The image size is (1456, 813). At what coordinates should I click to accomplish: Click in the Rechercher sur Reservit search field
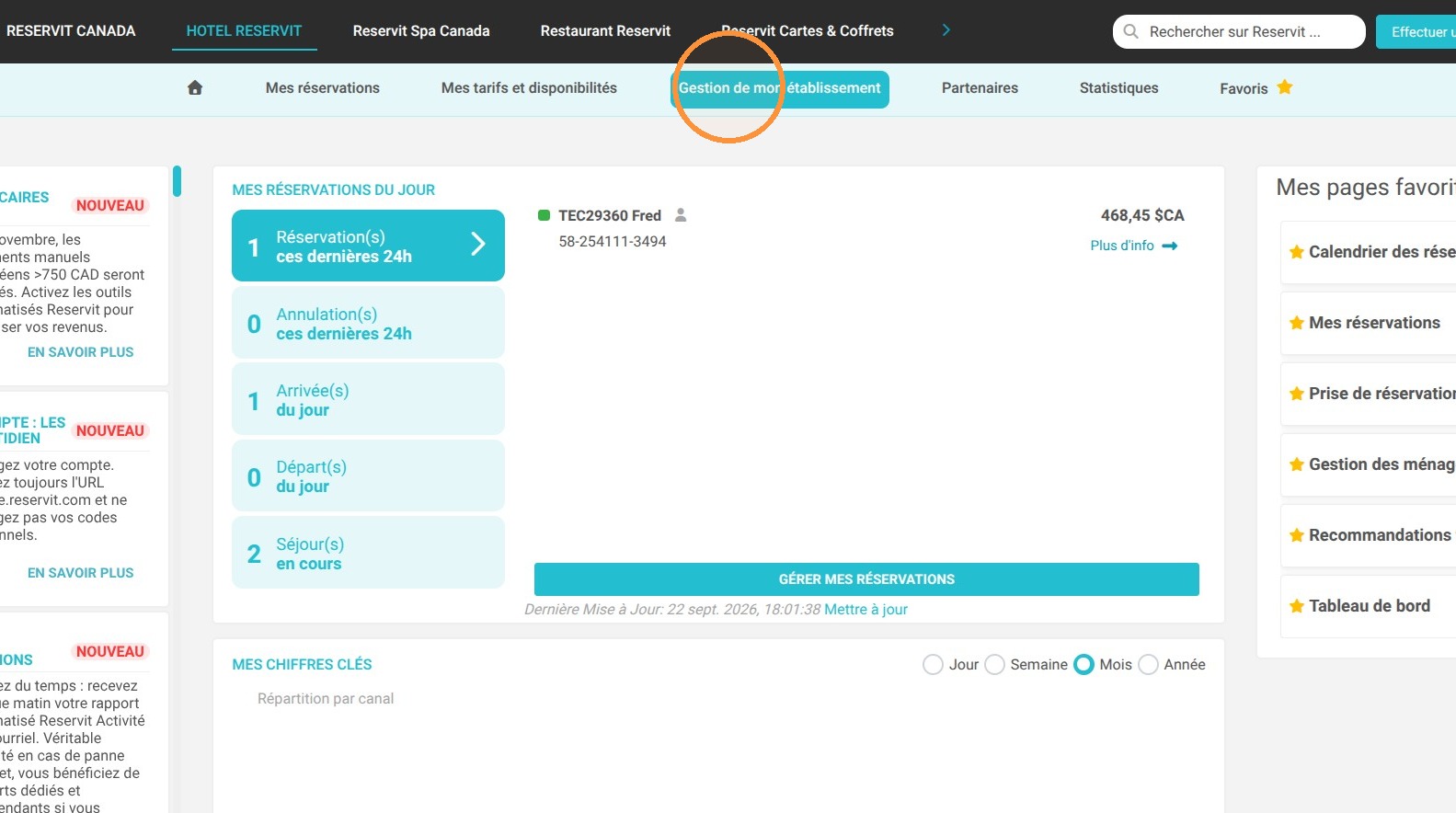point(1239,31)
